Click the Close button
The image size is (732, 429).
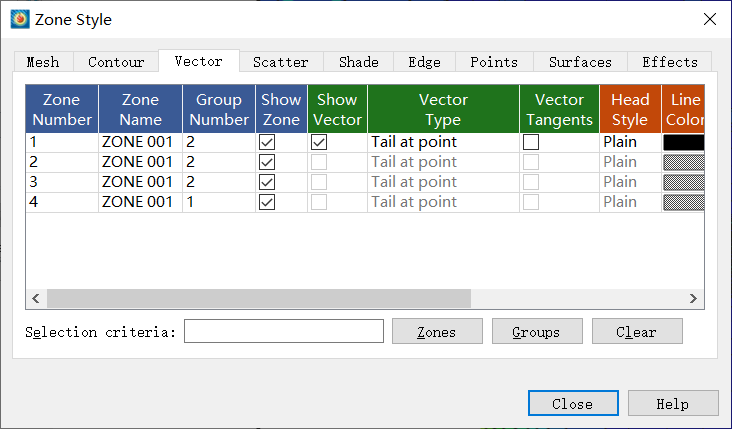point(573,403)
